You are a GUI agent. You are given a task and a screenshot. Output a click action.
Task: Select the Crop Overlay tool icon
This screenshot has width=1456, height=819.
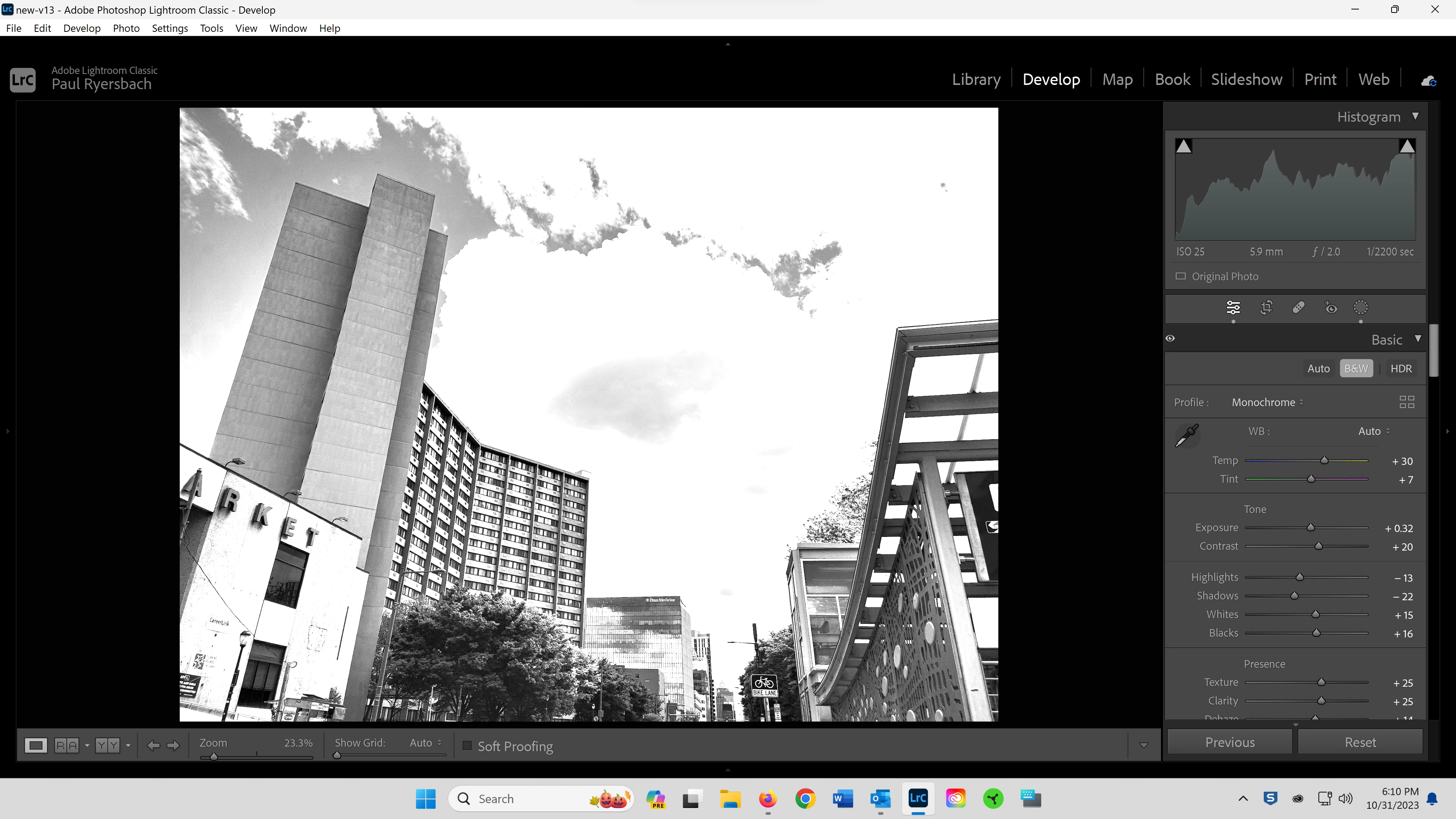[x=1266, y=308]
